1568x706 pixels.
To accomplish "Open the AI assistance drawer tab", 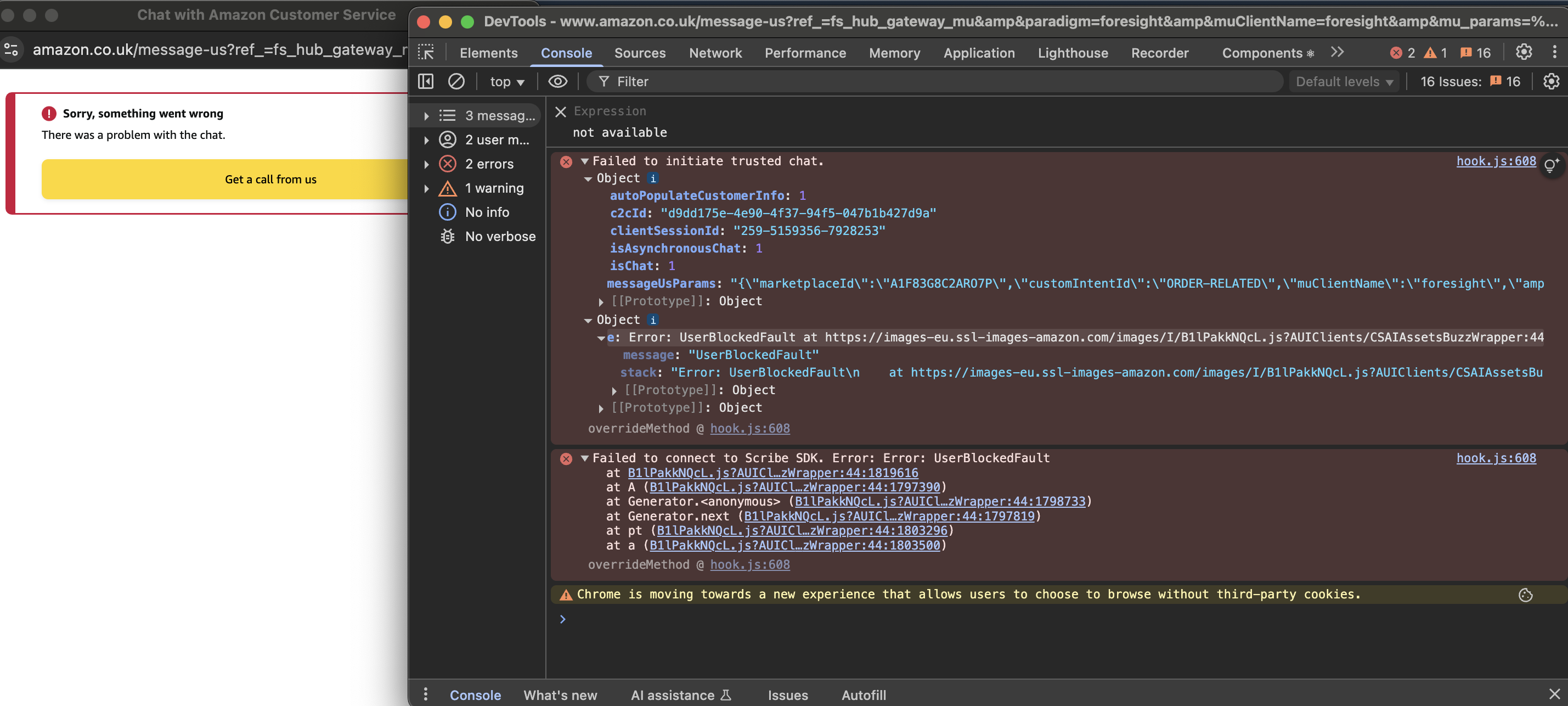I will pos(680,695).
